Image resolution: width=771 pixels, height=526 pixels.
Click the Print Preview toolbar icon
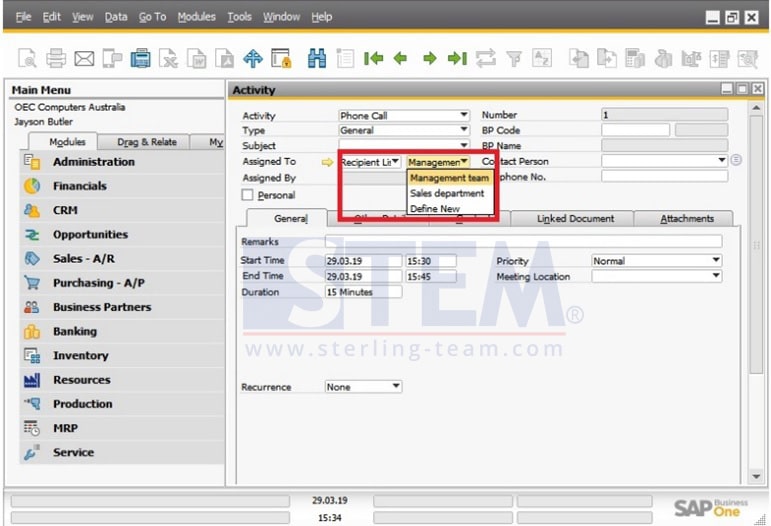click(x=27, y=58)
